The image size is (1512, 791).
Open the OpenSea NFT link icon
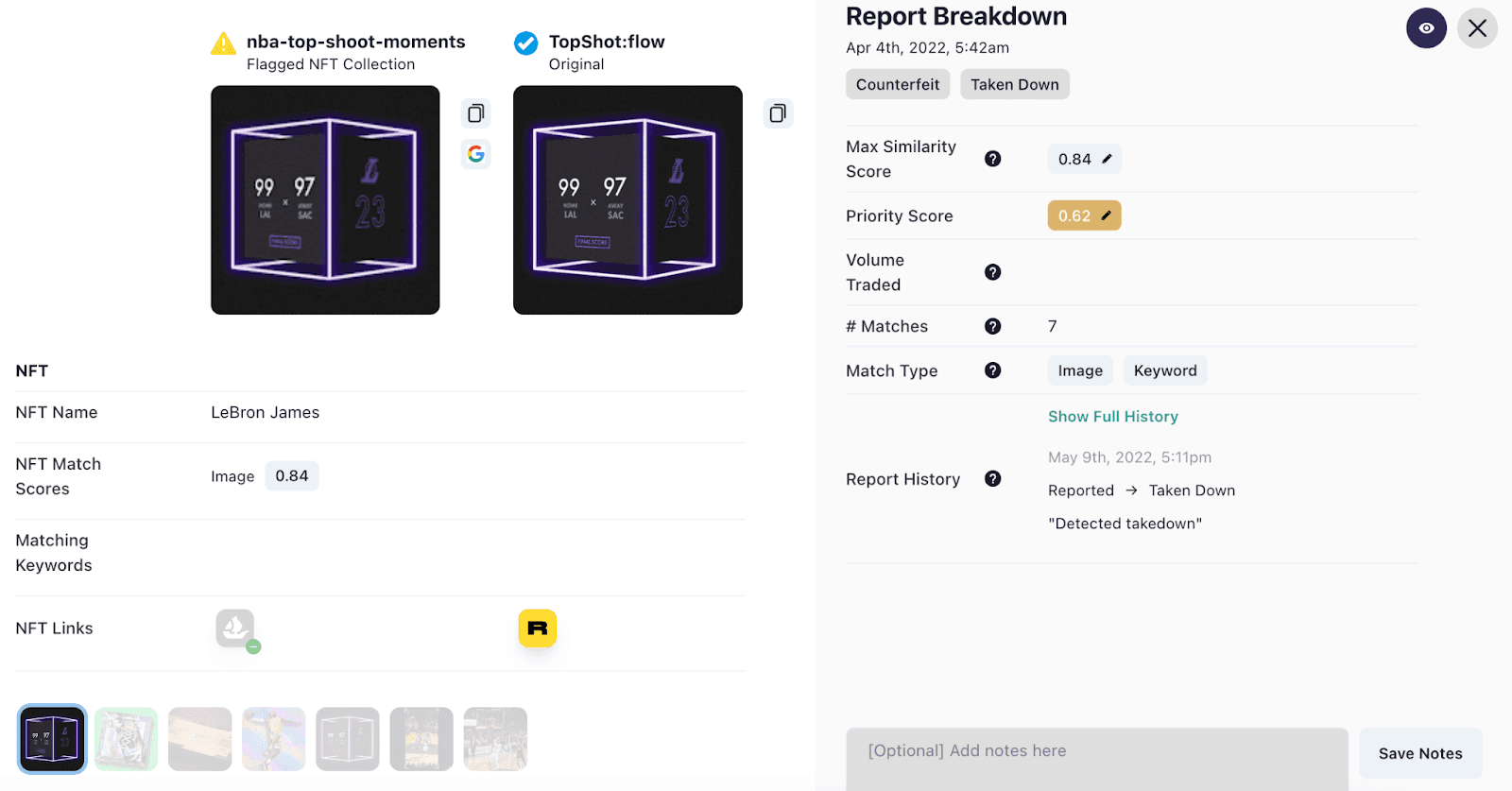click(x=235, y=628)
